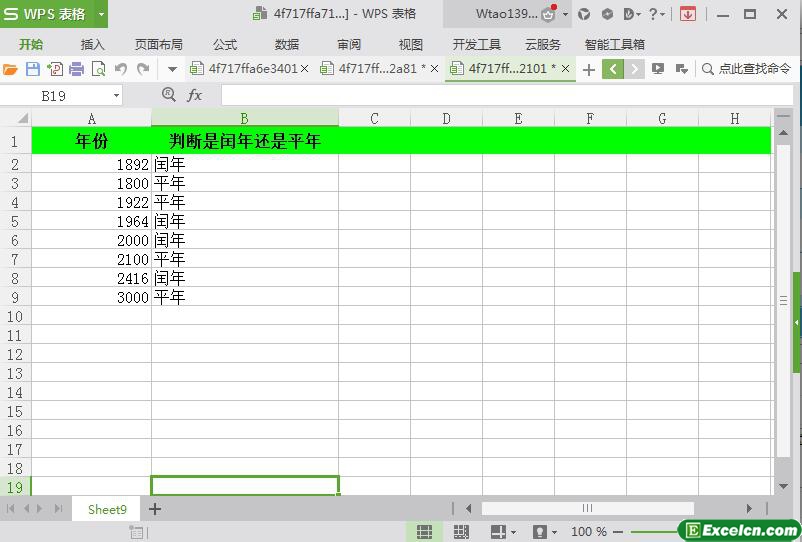The height and width of the screenshot is (542, 802).
Task: Switch to the 4f717ffa6e3401 document tab
Action: coord(248,68)
